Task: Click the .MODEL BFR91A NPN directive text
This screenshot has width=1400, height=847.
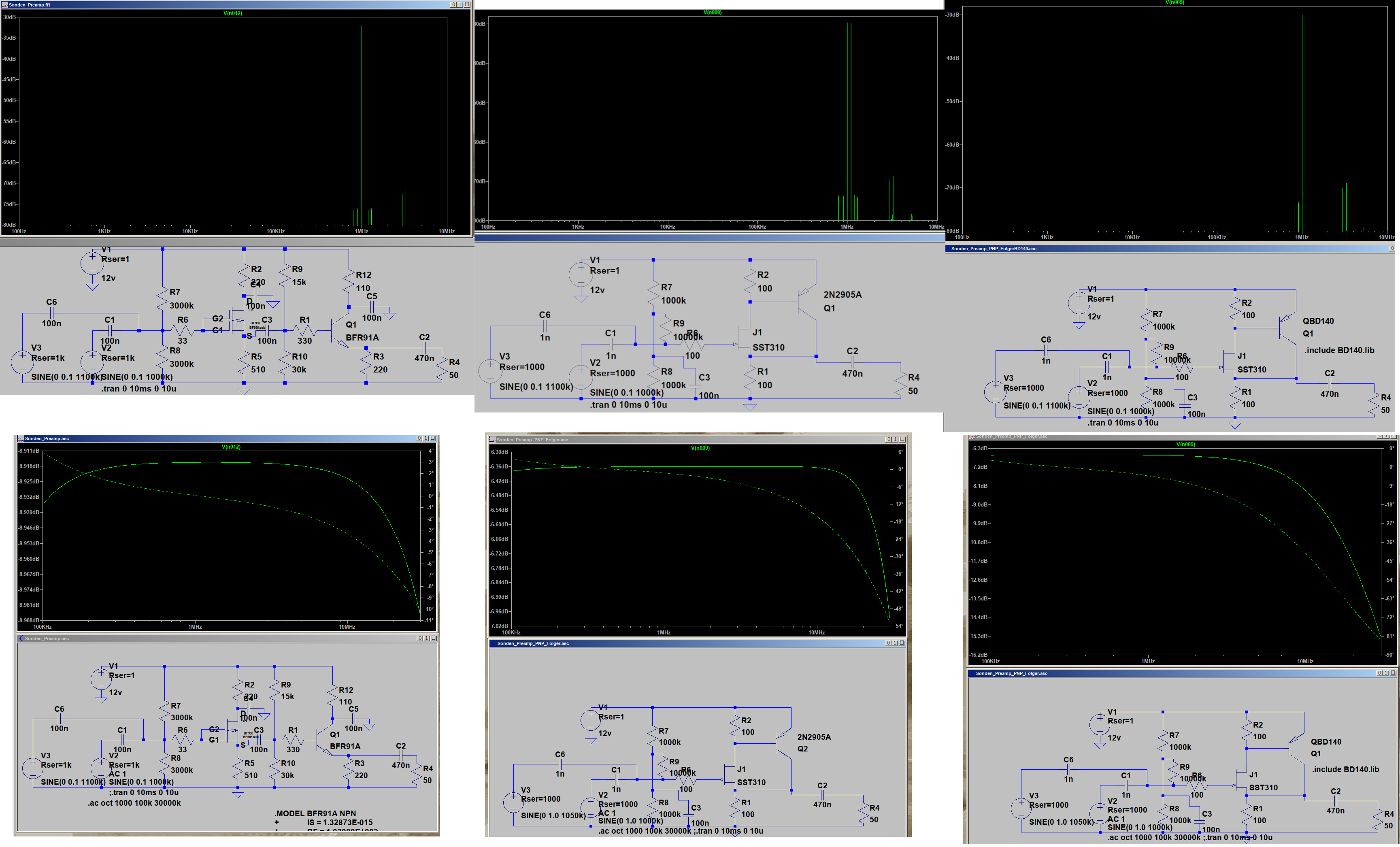Action: 315,813
